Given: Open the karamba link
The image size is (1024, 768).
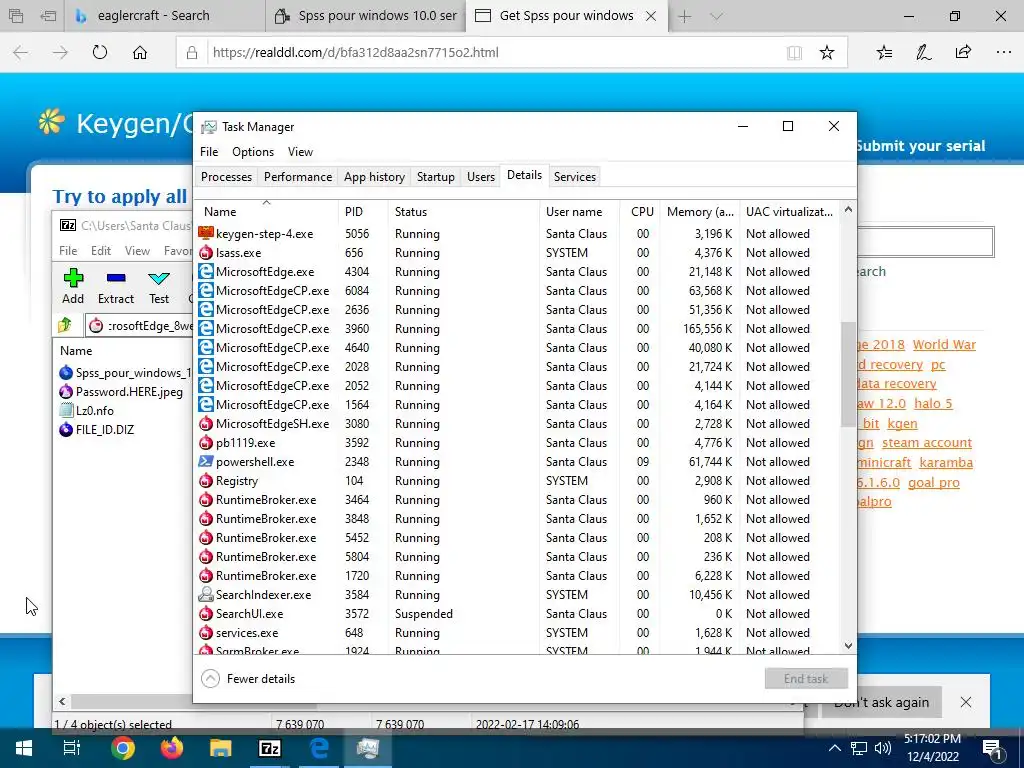Looking at the screenshot, I should click(946, 462).
